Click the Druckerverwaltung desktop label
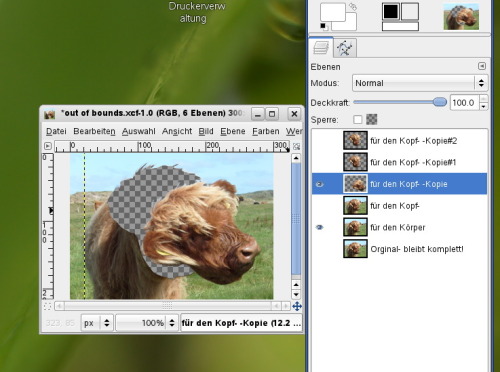500x372 pixels. click(x=196, y=12)
